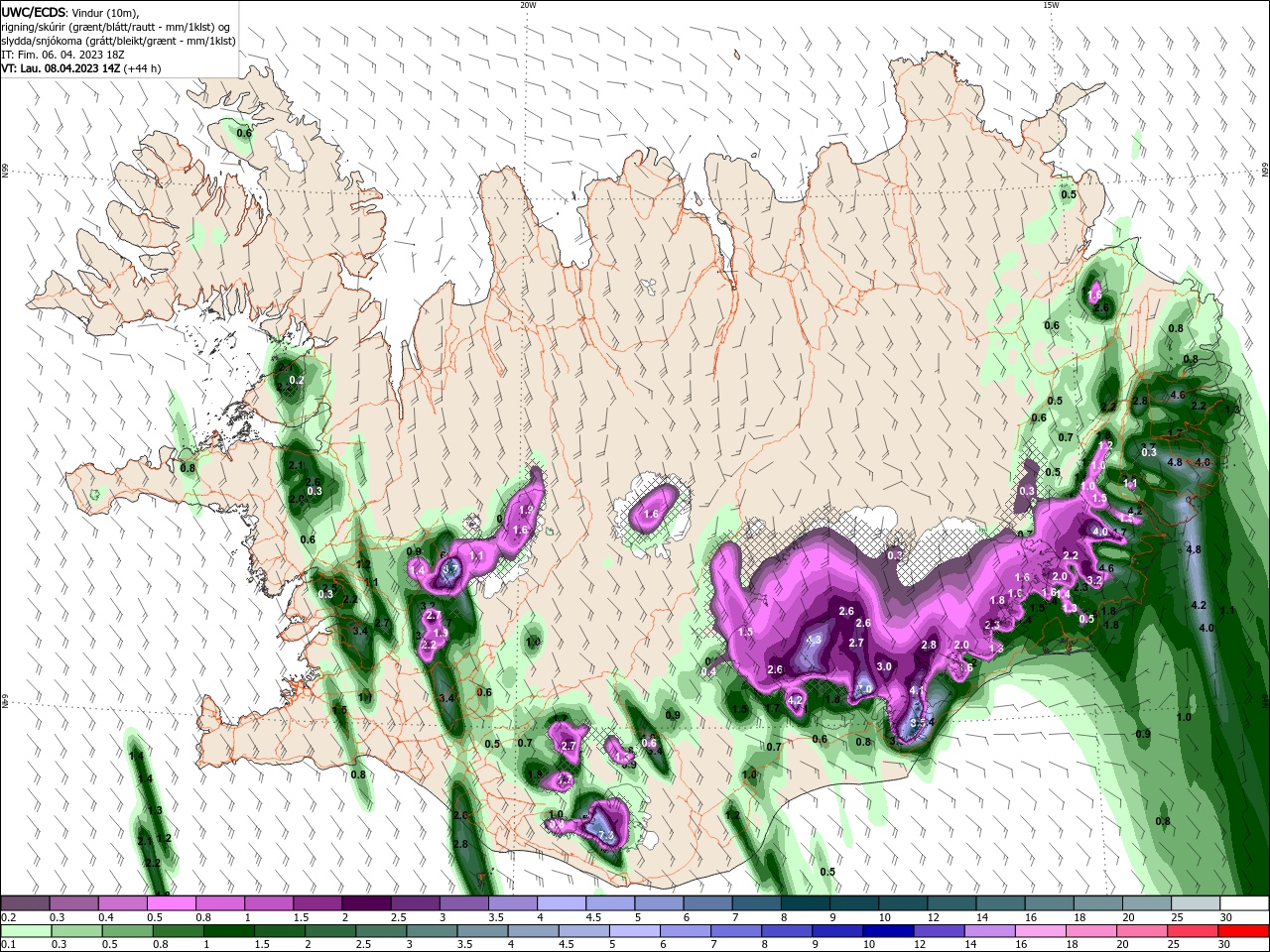1270x952 pixels.
Task: Click the '20W' longitude label at top
Action: coord(528,5)
